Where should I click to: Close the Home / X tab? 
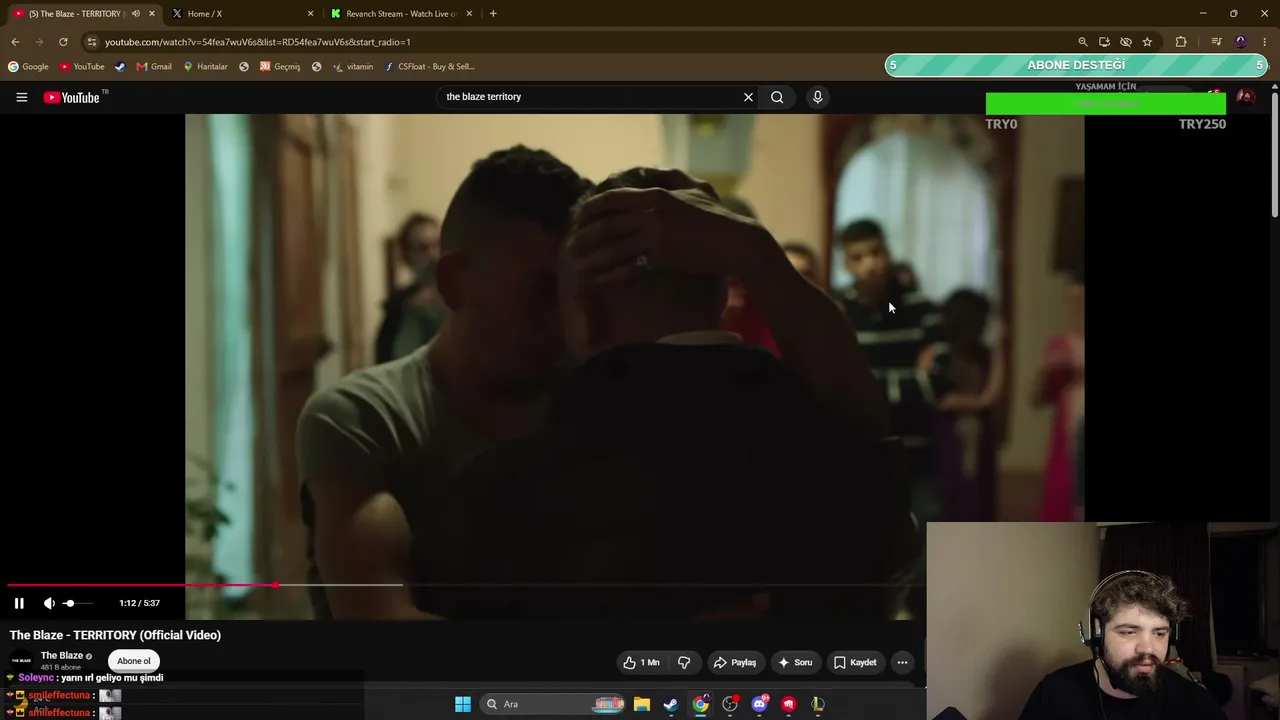point(310,14)
